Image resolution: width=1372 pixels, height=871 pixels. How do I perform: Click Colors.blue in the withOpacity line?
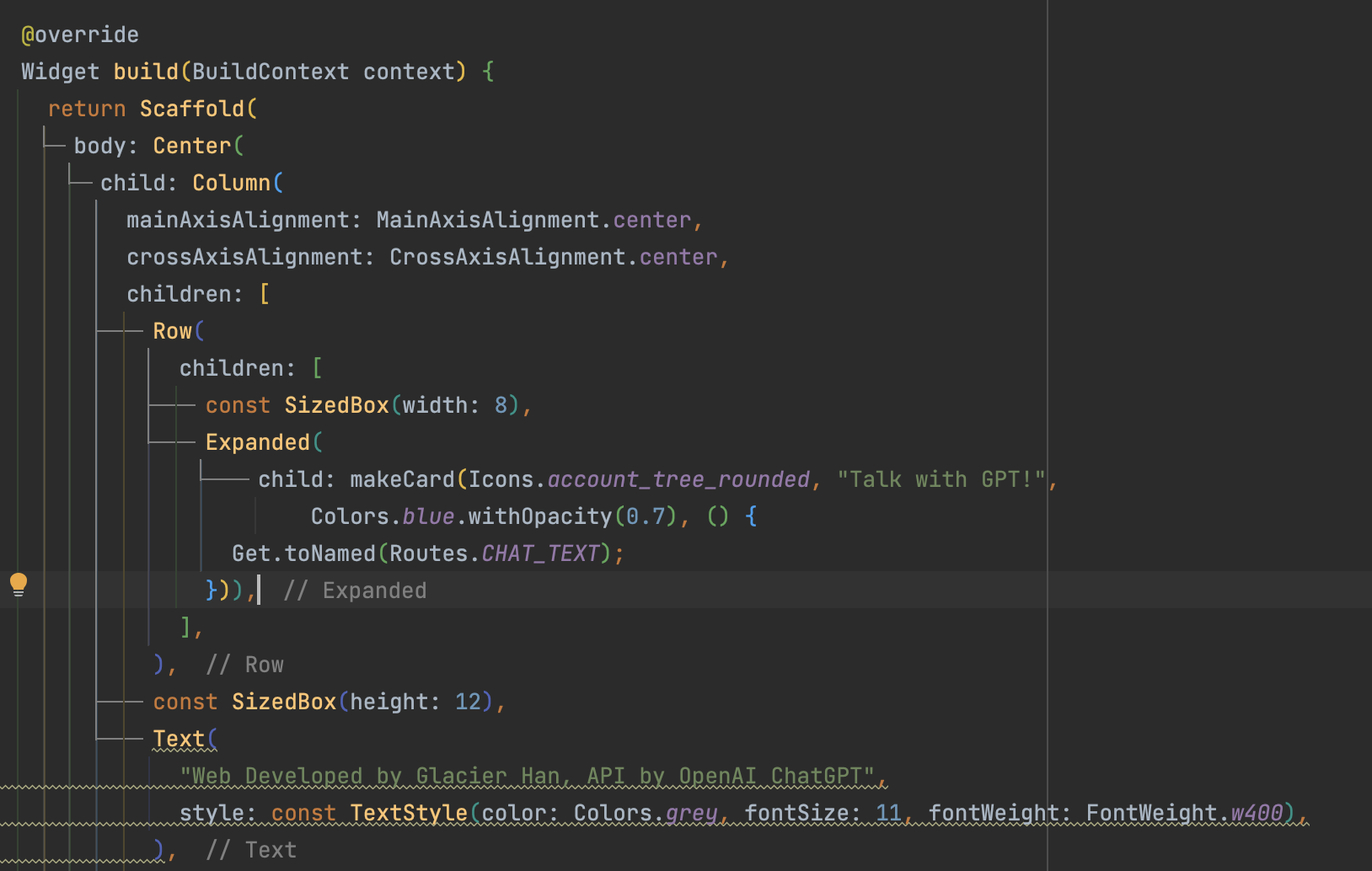383,516
